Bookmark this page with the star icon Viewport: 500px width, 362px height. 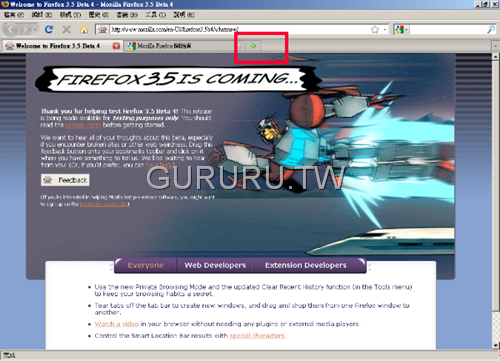pyautogui.click(x=375, y=30)
